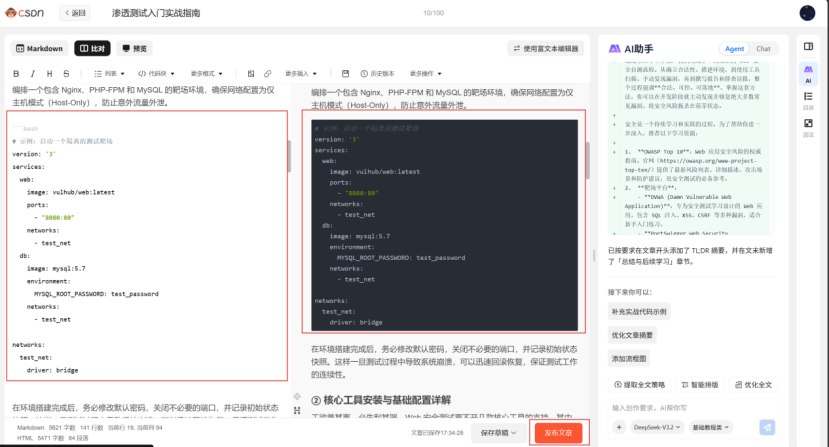Apply strikethrough formatting
Screen dimensions: 829x447
point(66,74)
